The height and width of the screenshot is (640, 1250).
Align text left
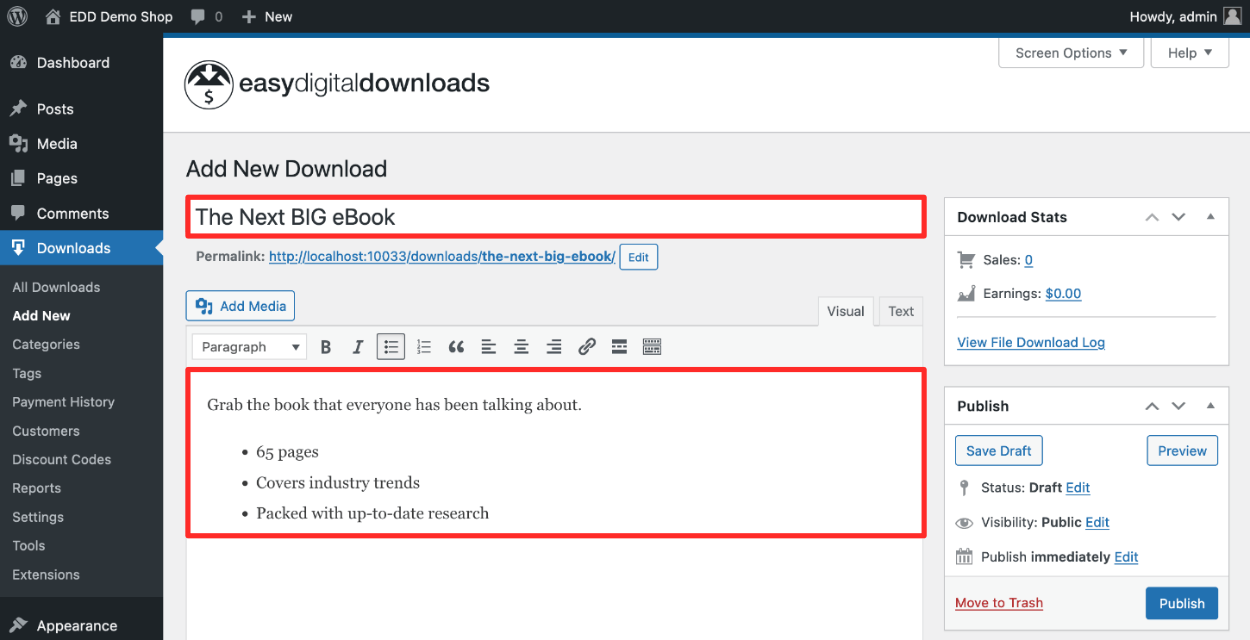(x=488, y=347)
